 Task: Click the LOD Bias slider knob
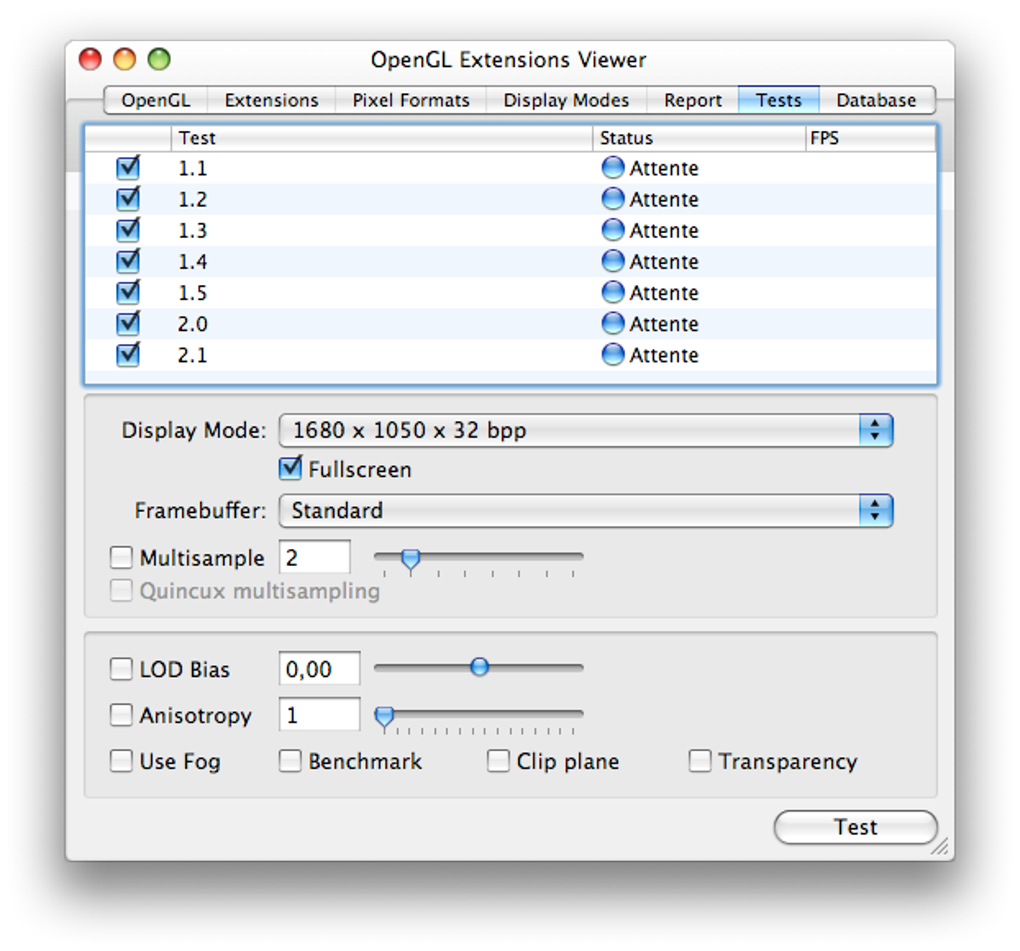pos(480,667)
